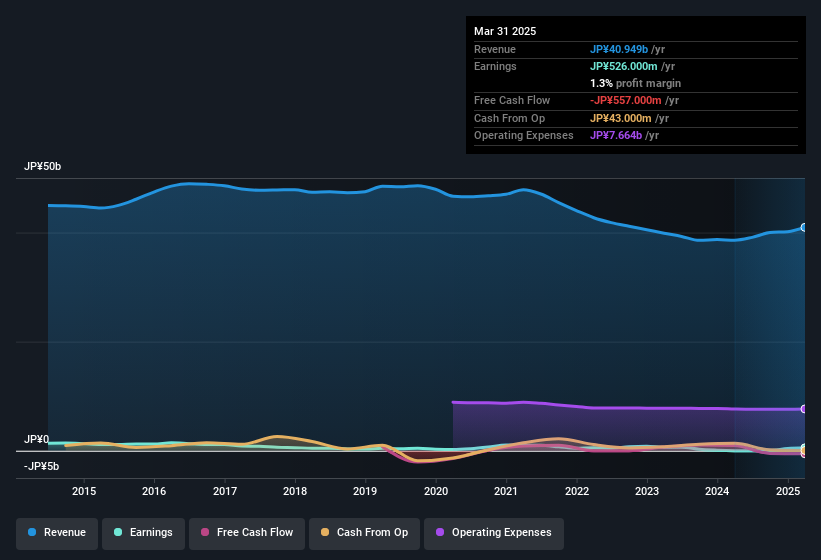Click the JP¥0 y-axis label
This screenshot has width=821, height=560.
click(x=37, y=439)
